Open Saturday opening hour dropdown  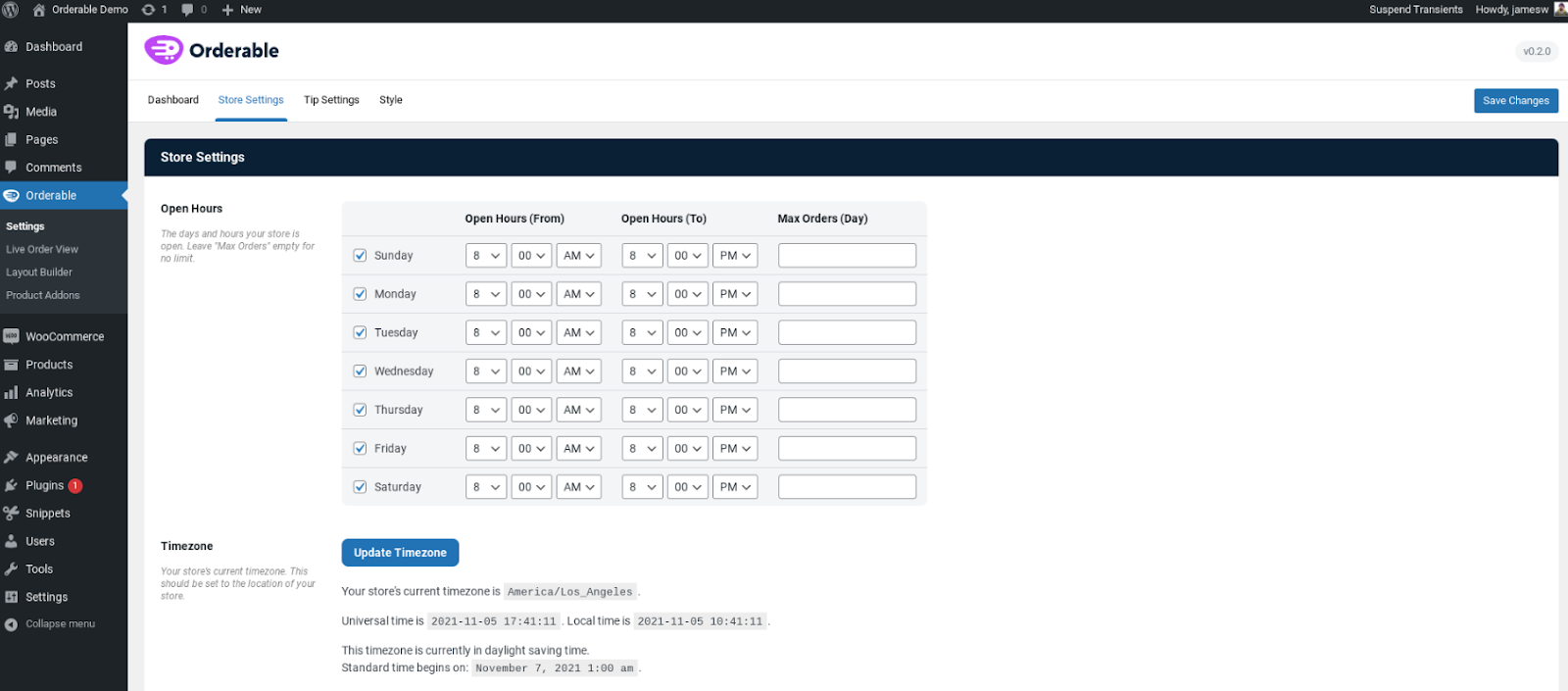tap(486, 487)
